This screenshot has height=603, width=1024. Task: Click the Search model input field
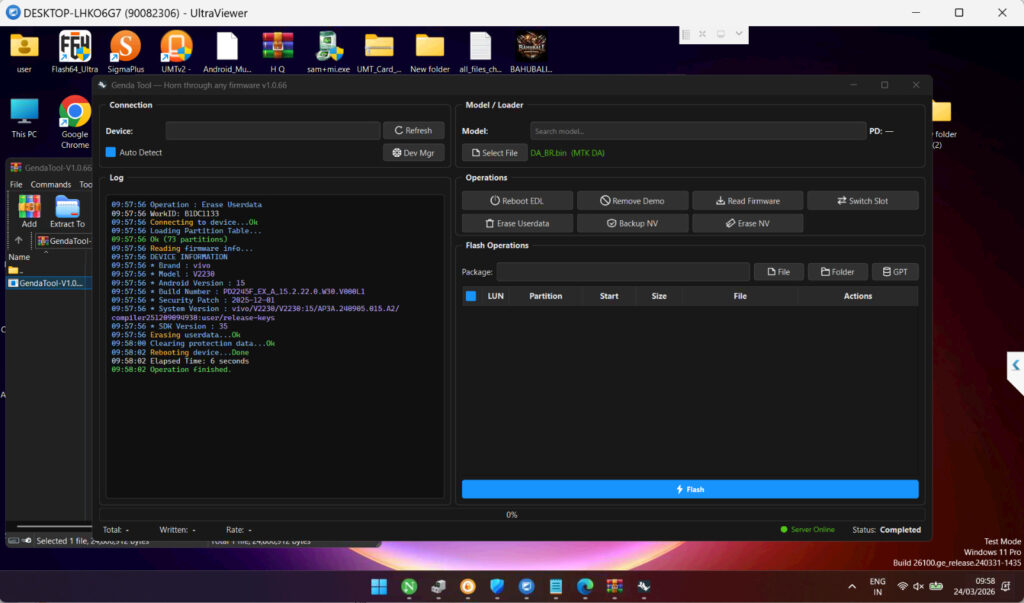coord(697,131)
